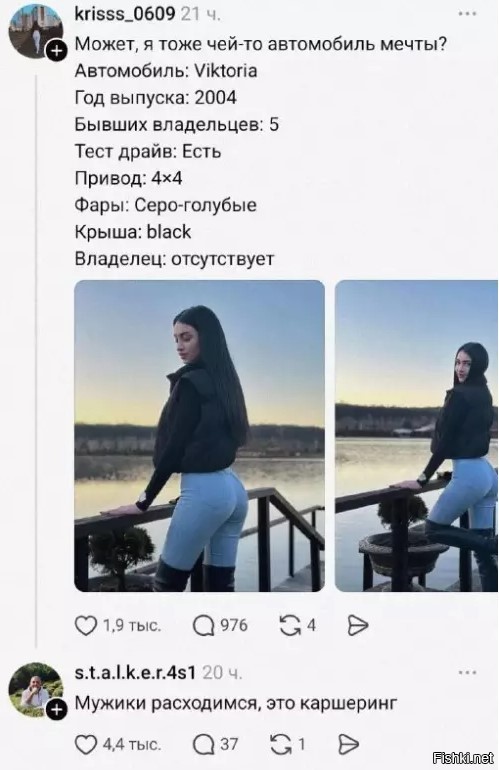The image size is (499, 770).
Task: Open comments on the krisss_0609 post
Action: click(203, 626)
